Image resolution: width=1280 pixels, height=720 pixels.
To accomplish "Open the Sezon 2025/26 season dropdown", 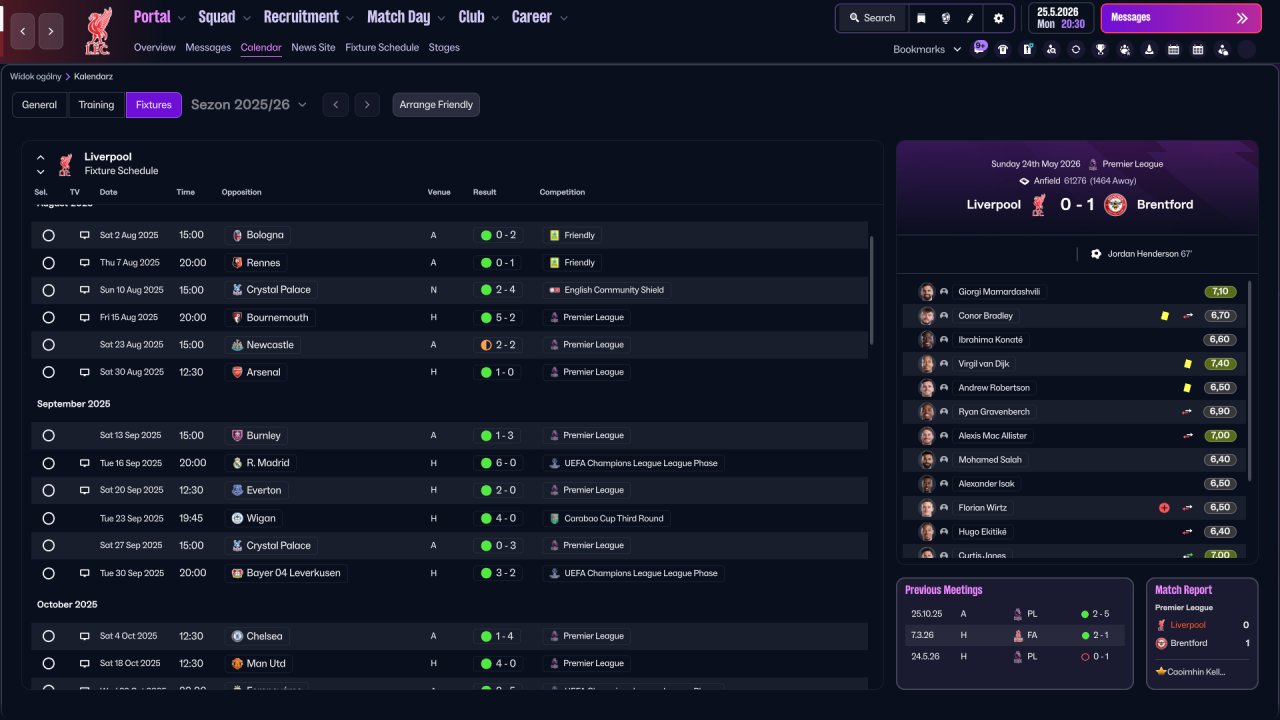I will [x=249, y=105].
